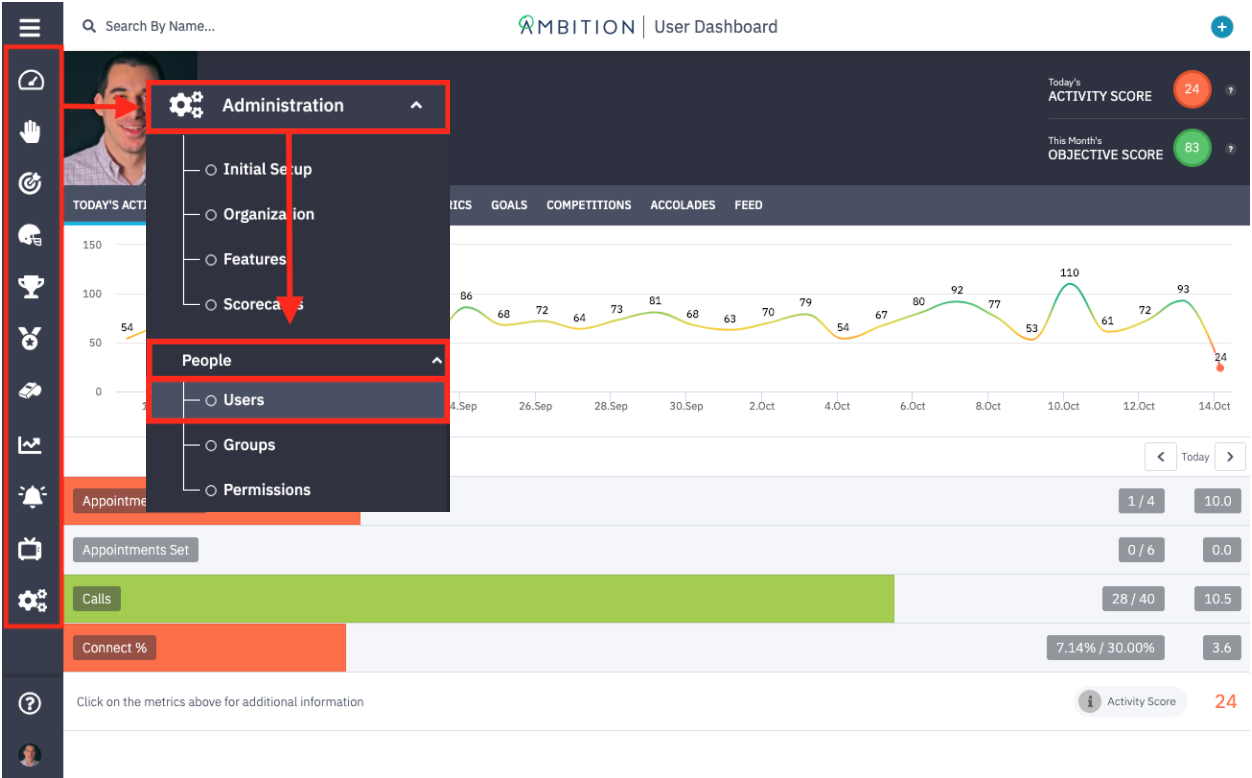Viewport: 1252px width, 778px height.
Task: Go to next day arrow
Action: click(x=1230, y=457)
